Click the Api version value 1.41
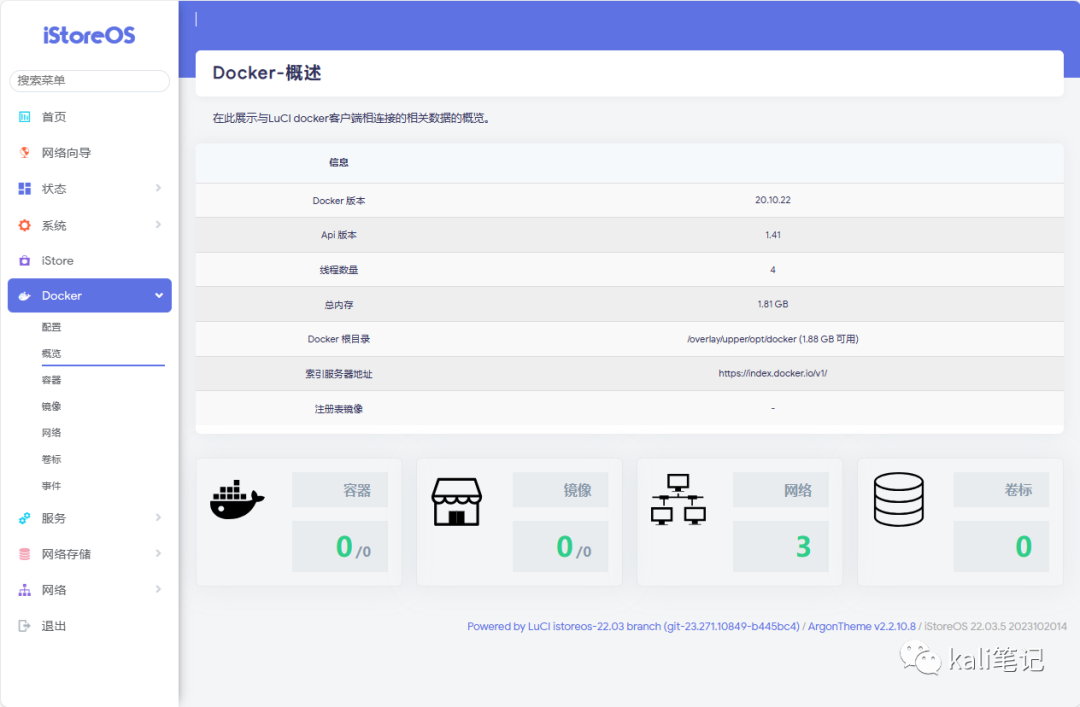The height and width of the screenshot is (707, 1080). (773, 235)
